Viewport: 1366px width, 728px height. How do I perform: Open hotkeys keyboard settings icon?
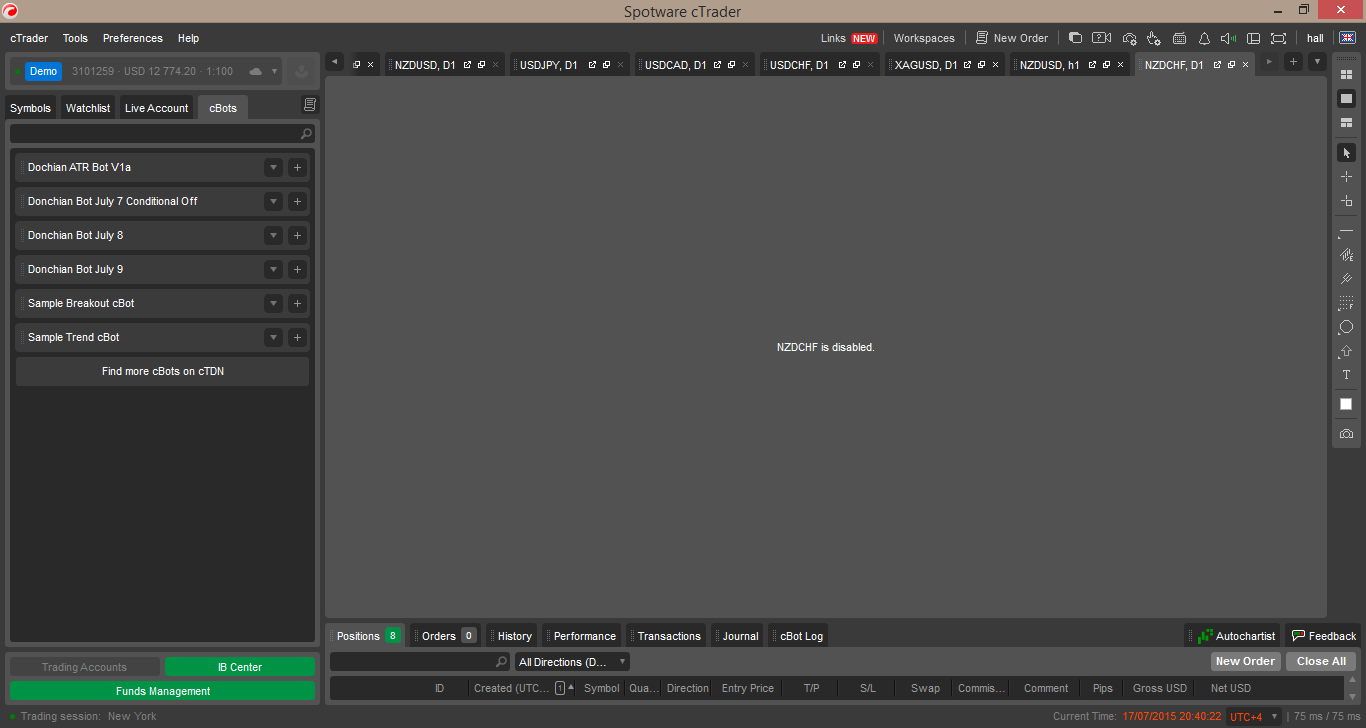click(1179, 38)
